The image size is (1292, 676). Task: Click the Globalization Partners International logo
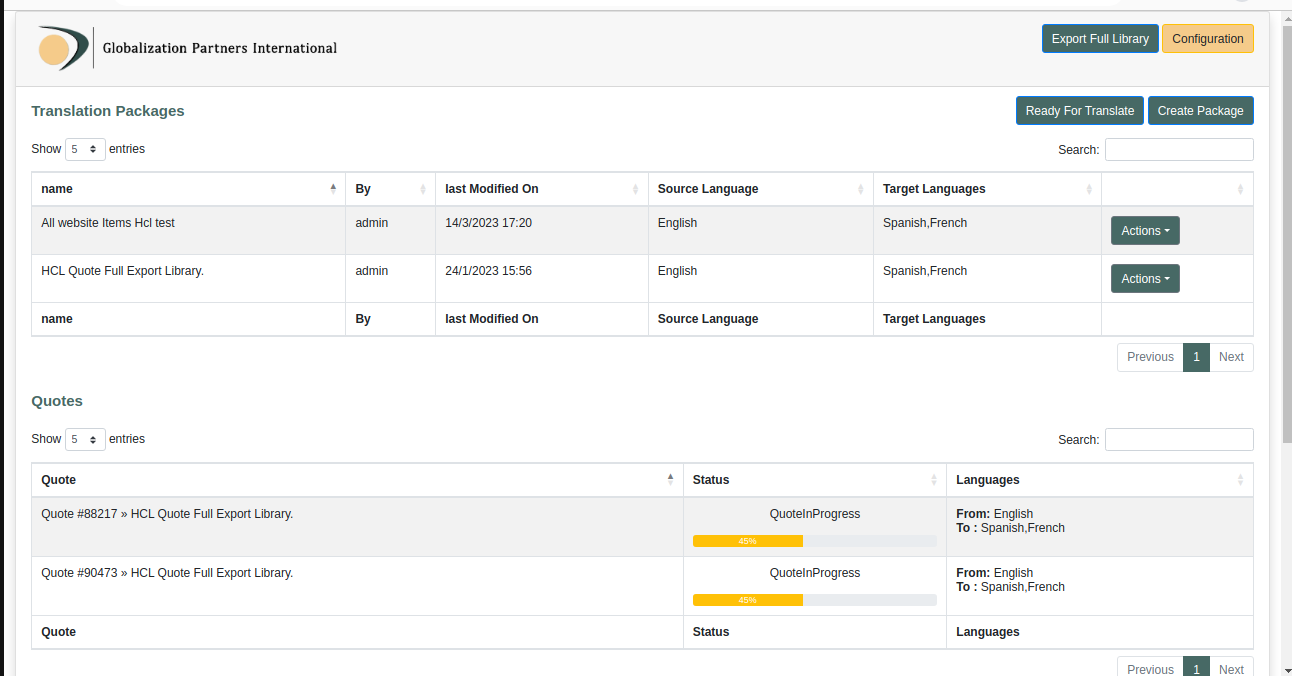186,48
